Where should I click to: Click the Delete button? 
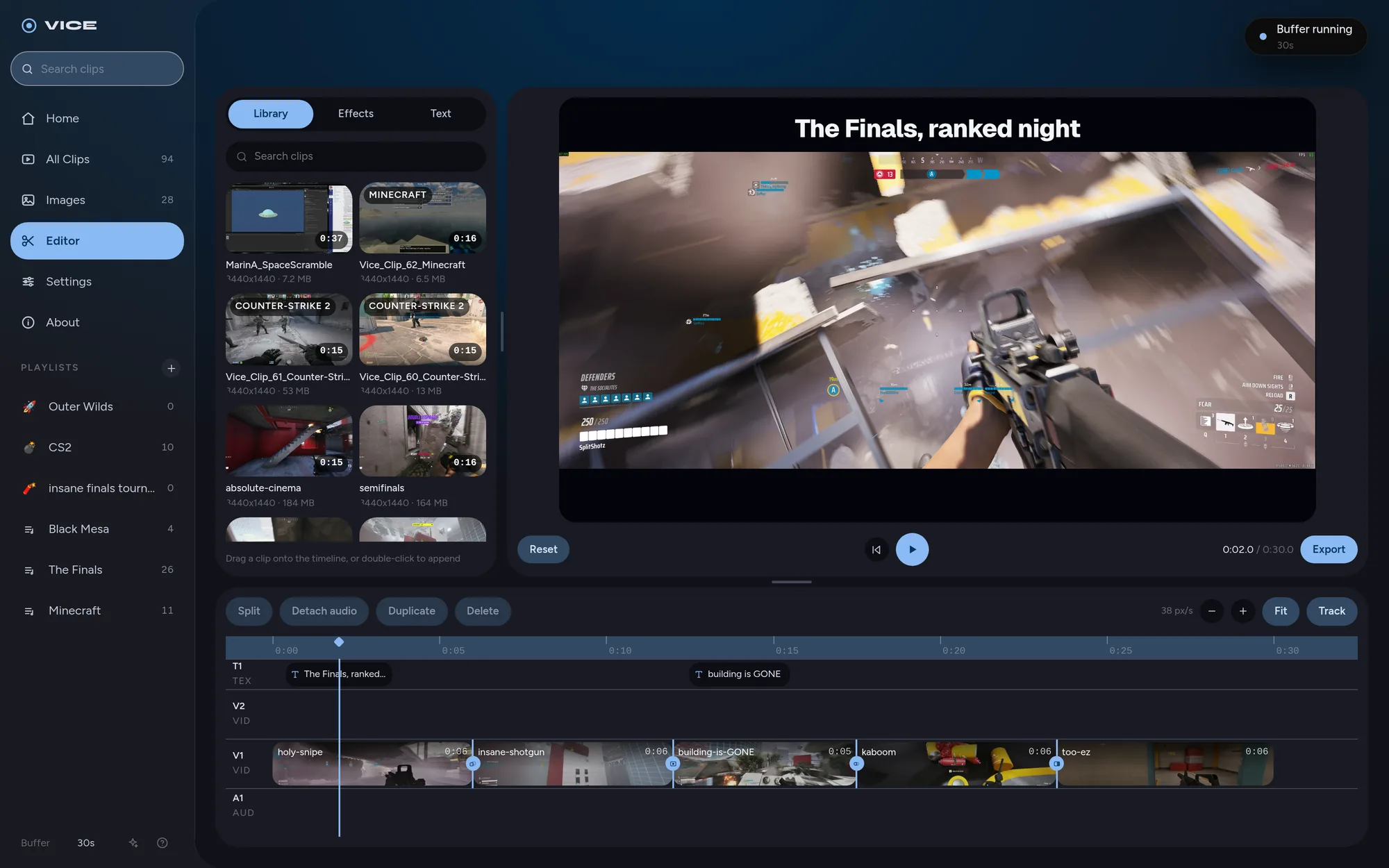(483, 611)
